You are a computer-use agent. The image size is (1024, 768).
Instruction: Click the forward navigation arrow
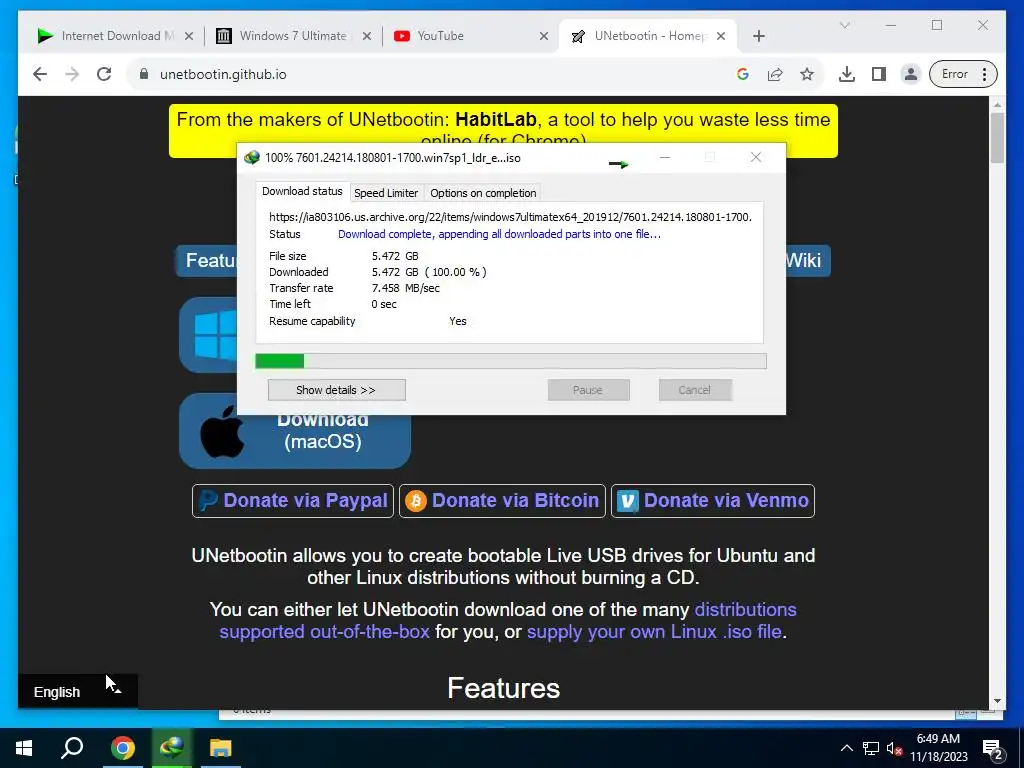72,74
